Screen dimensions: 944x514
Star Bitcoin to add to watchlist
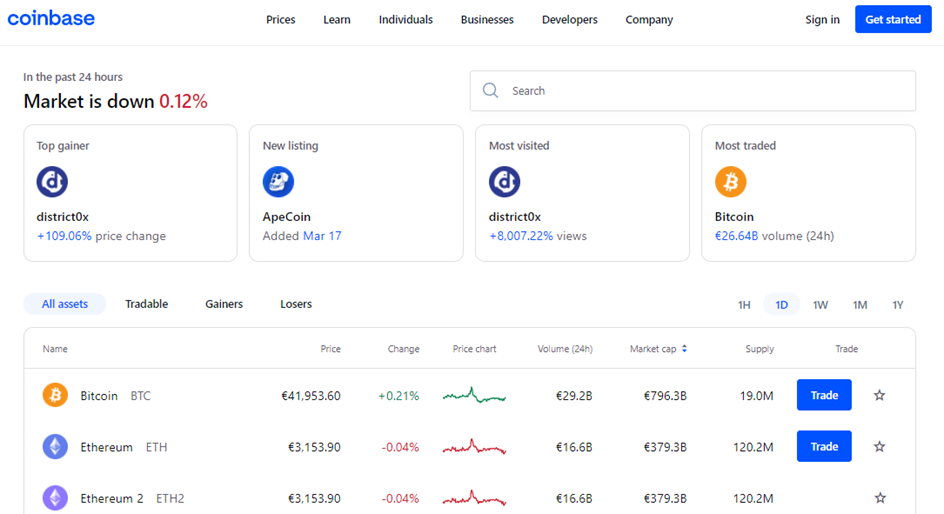click(879, 396)
